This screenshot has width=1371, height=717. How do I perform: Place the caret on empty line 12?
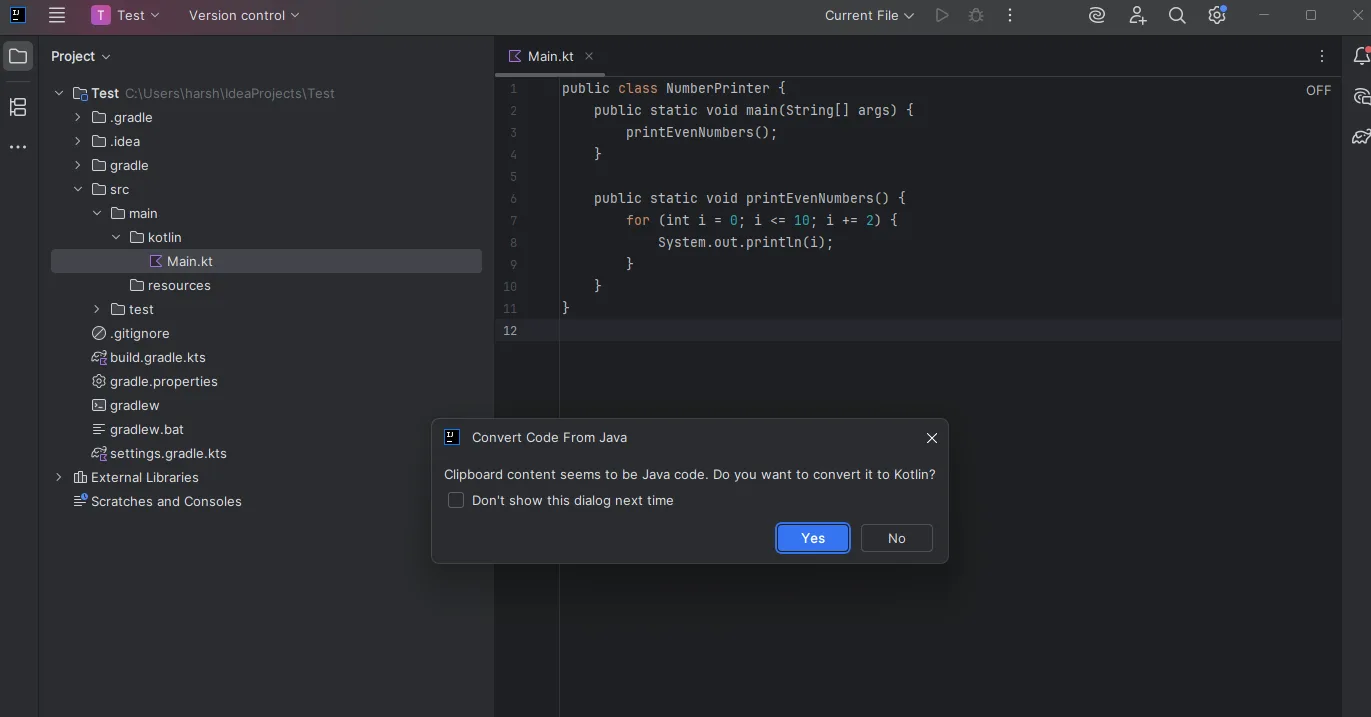click(950, 330)
